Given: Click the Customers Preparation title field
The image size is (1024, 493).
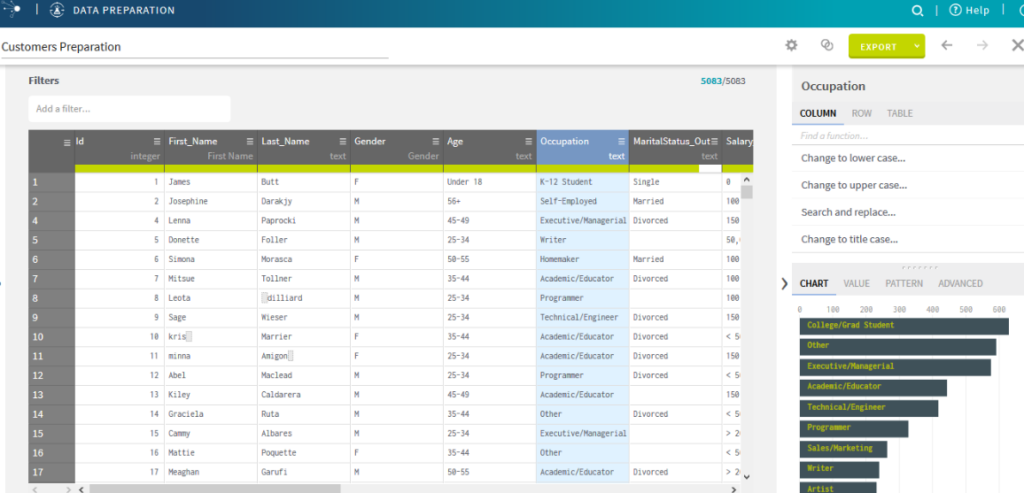Looking at the screenshot, I should click(x=194, y=47).
